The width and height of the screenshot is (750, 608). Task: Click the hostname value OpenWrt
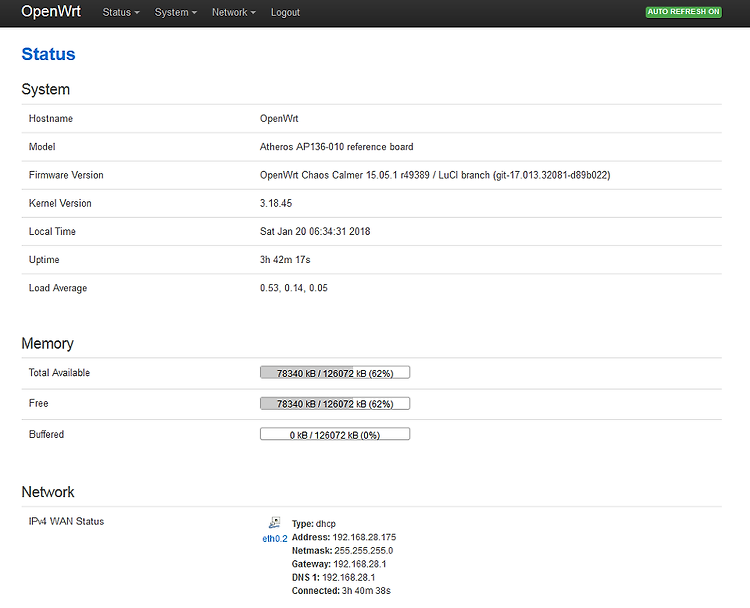point(279,119)
